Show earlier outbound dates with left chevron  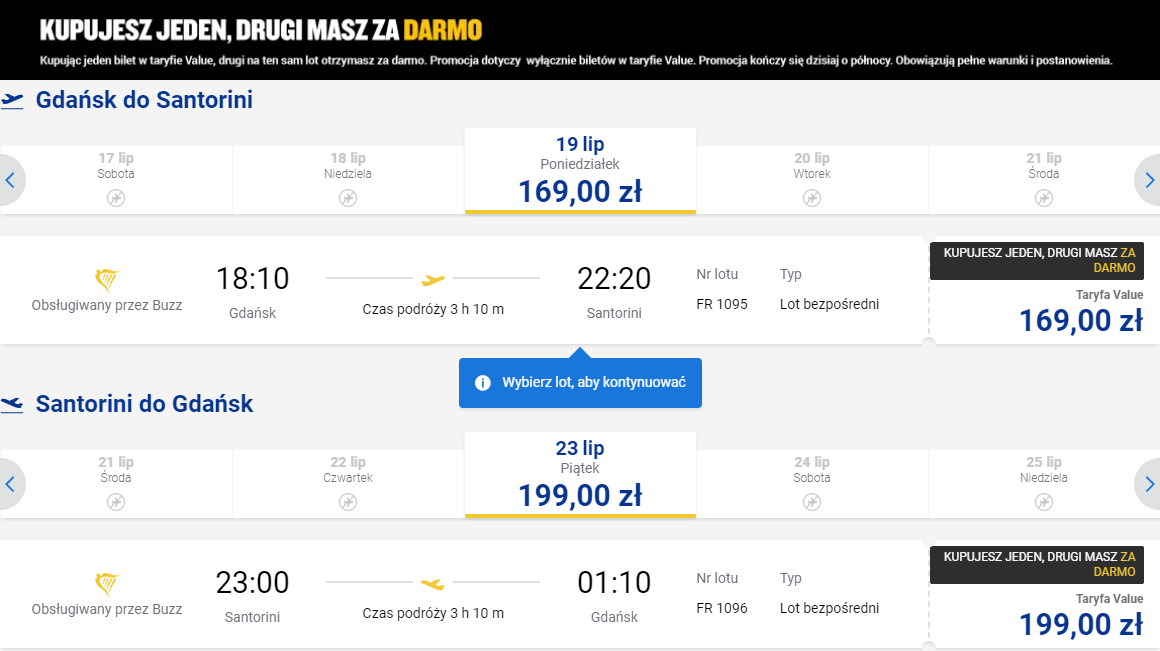coord(10,180)
